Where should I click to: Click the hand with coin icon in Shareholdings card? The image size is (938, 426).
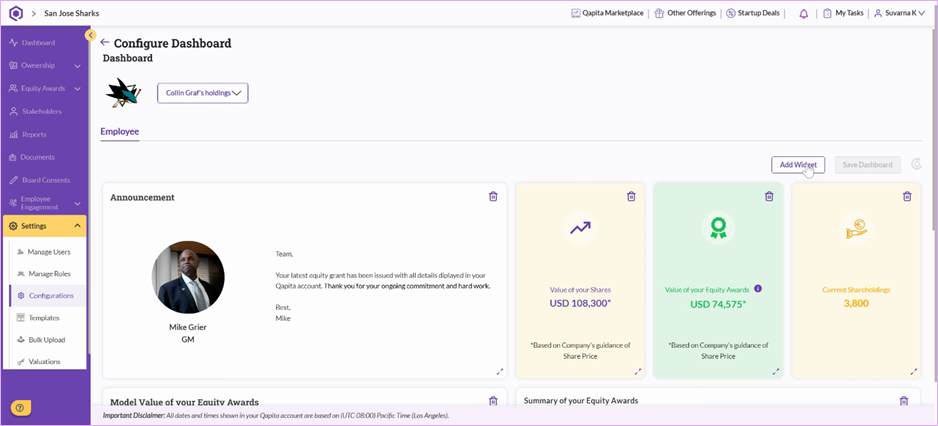click(x=856, y=229)
